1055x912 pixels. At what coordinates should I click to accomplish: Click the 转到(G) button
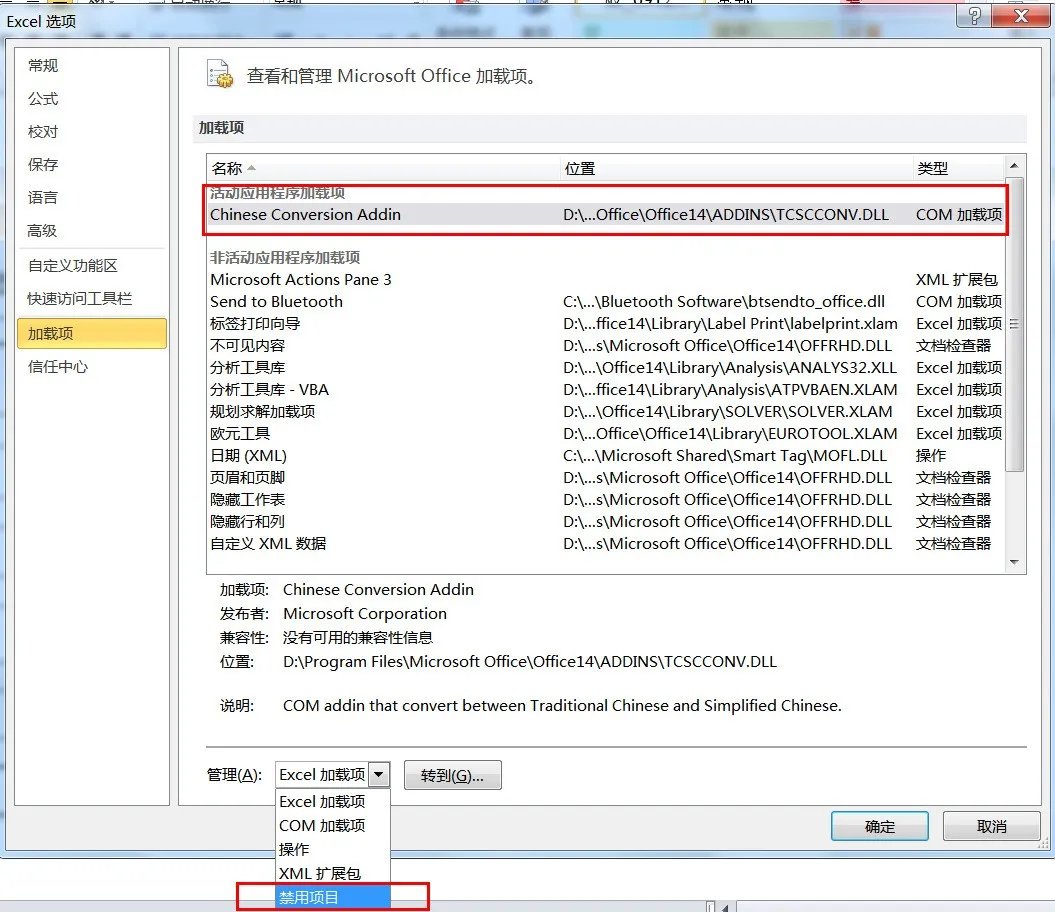click(452, 774)
